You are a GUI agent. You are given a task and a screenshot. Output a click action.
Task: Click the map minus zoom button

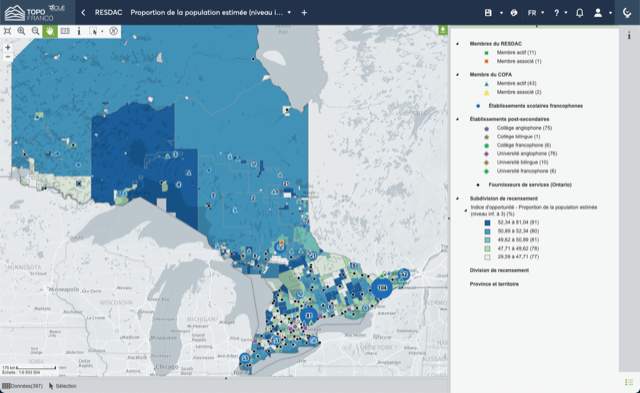pyautogui.click(x=7, y=57)
